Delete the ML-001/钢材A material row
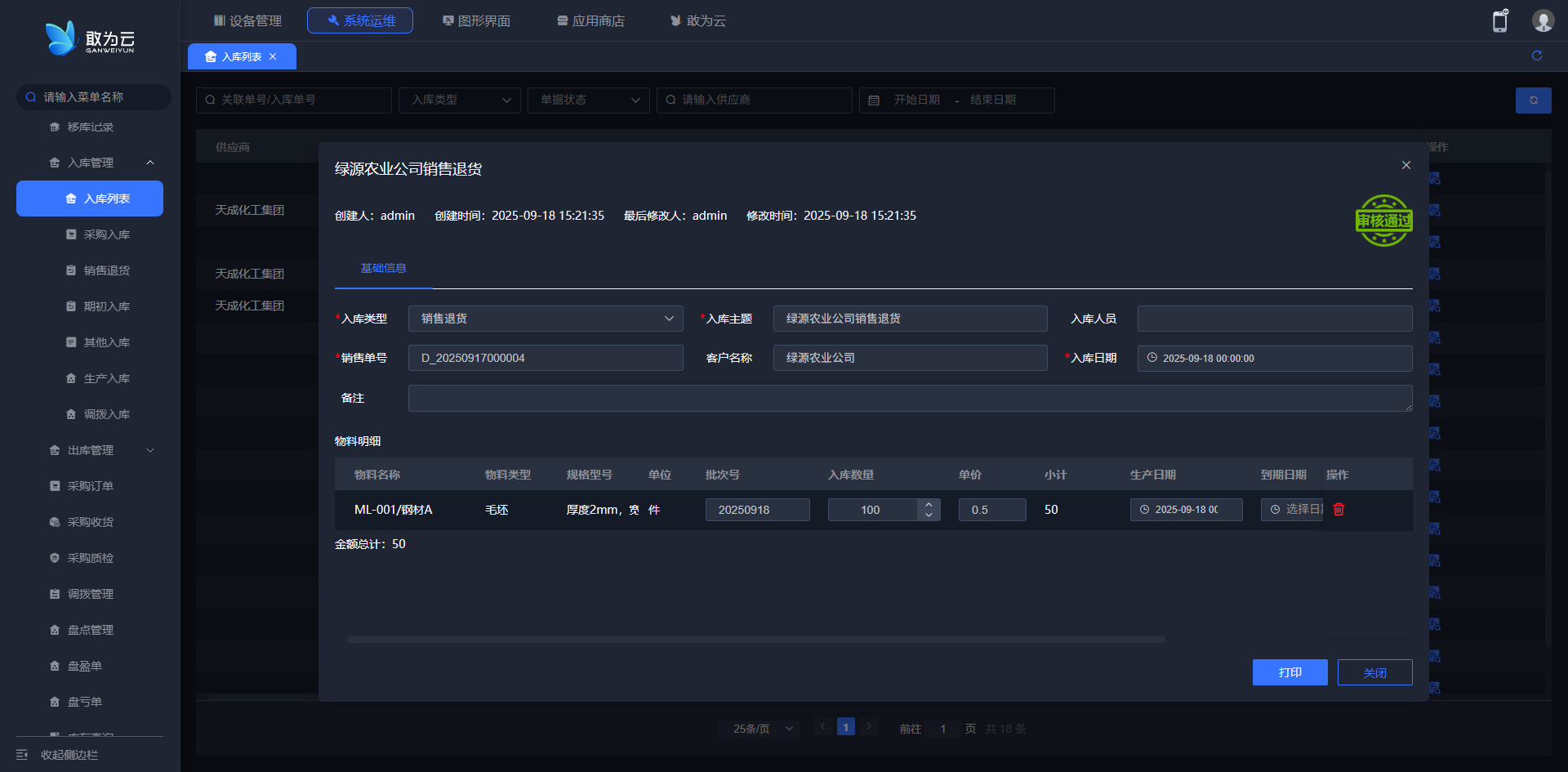The width and height of the screenshot is (1568, 772). tap(1339, 509)
